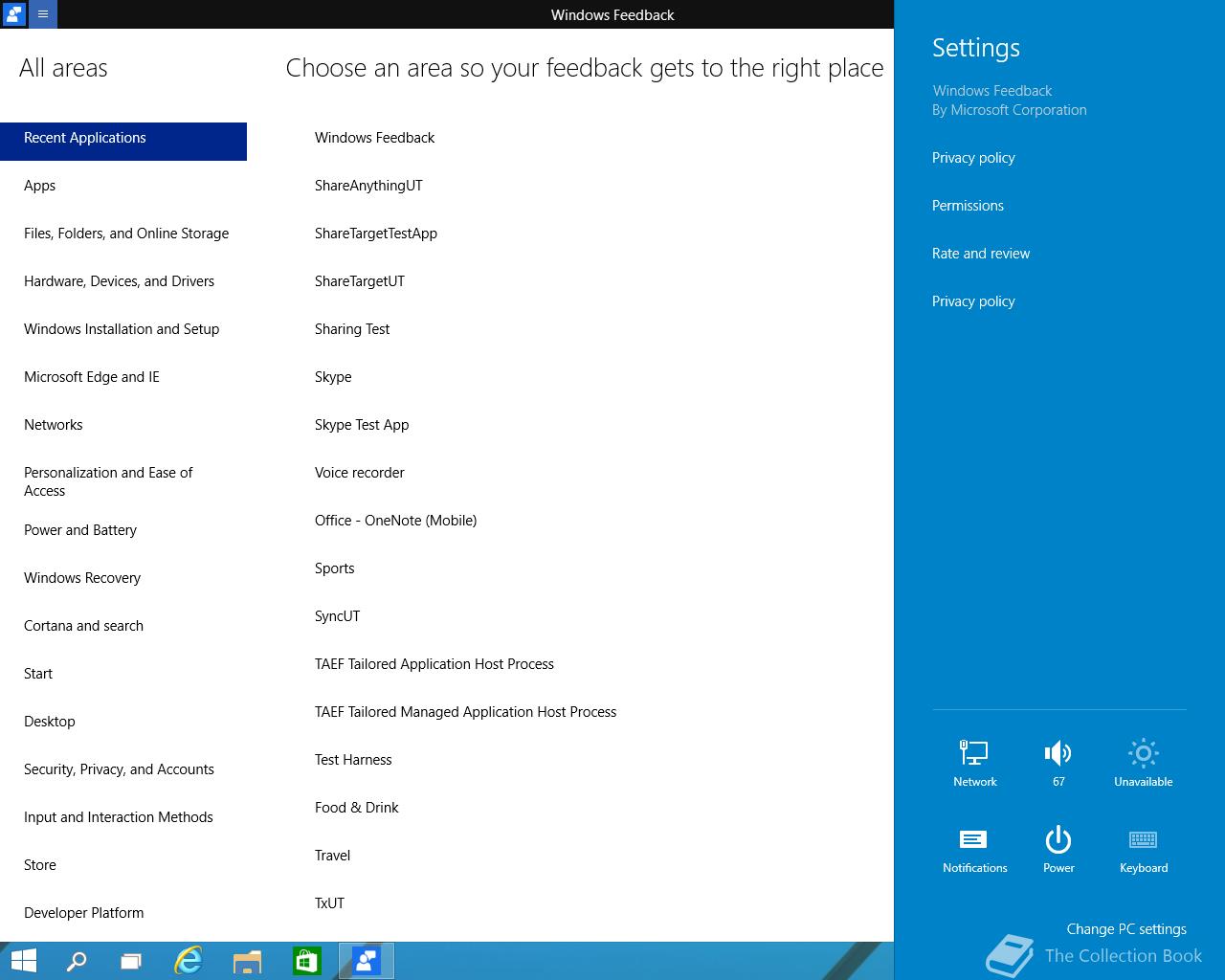Open the Start button on taskbar
The width and height of the screenshot is (1225, 980).
click(23, 961)
